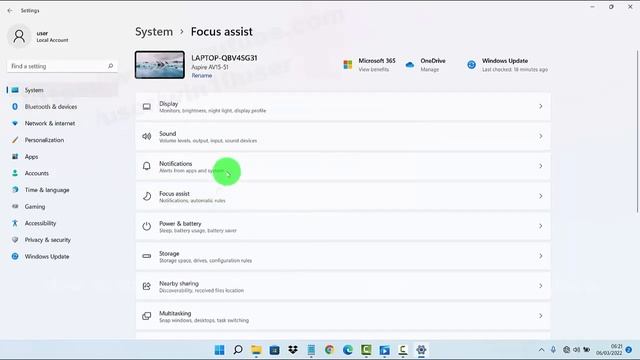Launch Google Chrome from the taskbar
The width and height of the screenshot is (640, 360).
coord(329,350)
